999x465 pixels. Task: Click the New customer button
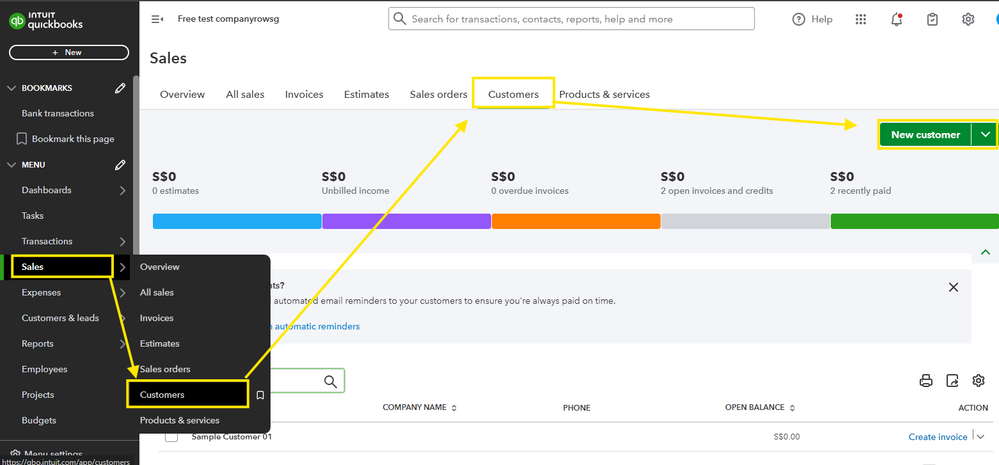pyautogui.click(x=925, y=134)
